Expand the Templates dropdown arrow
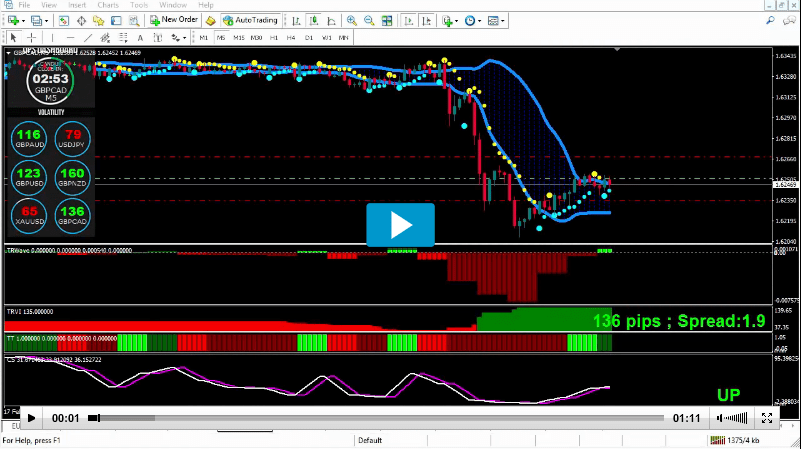801x449 pixels. tap(503, 21)
